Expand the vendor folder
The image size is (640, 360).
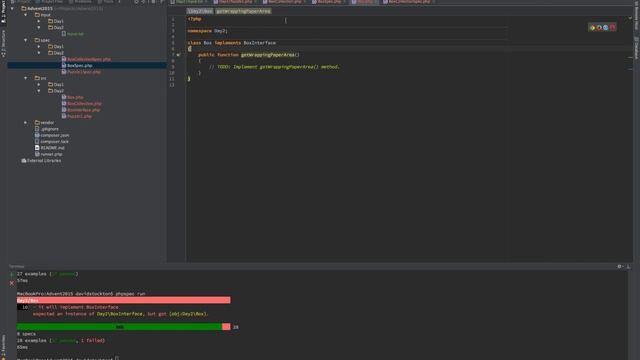[x=25, y=122]
